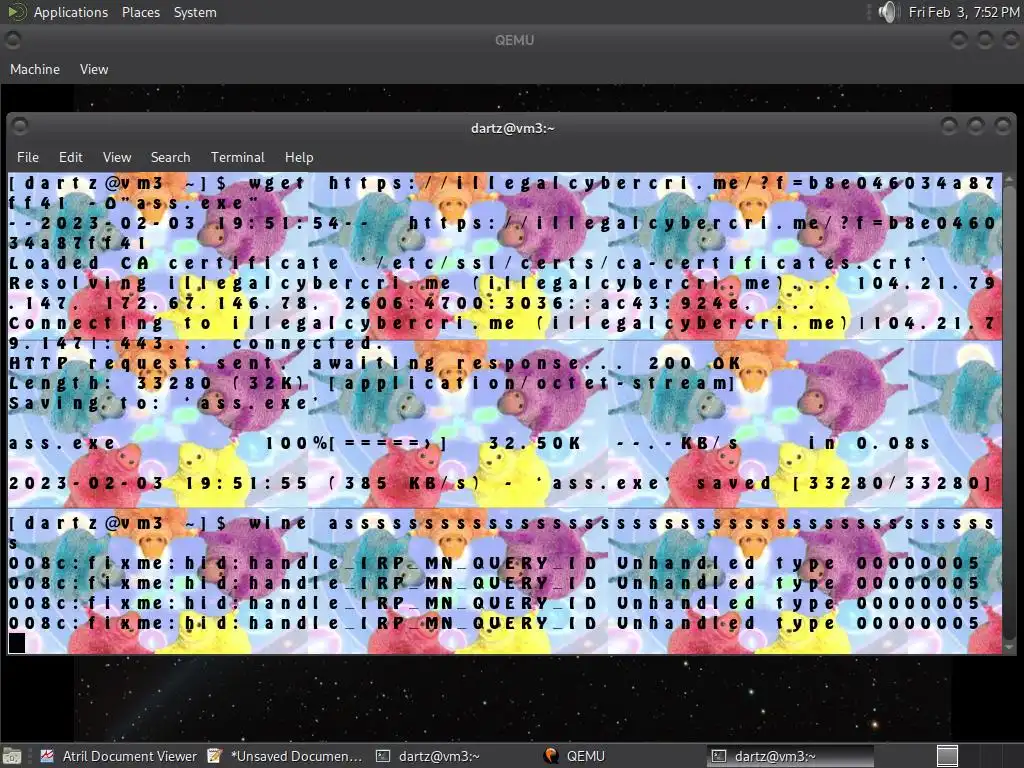Click the inactive dartz@vm3:~ taskbar entry
Image resolution: width=1024 pixels, height=768 pixels.
[428, 756]
